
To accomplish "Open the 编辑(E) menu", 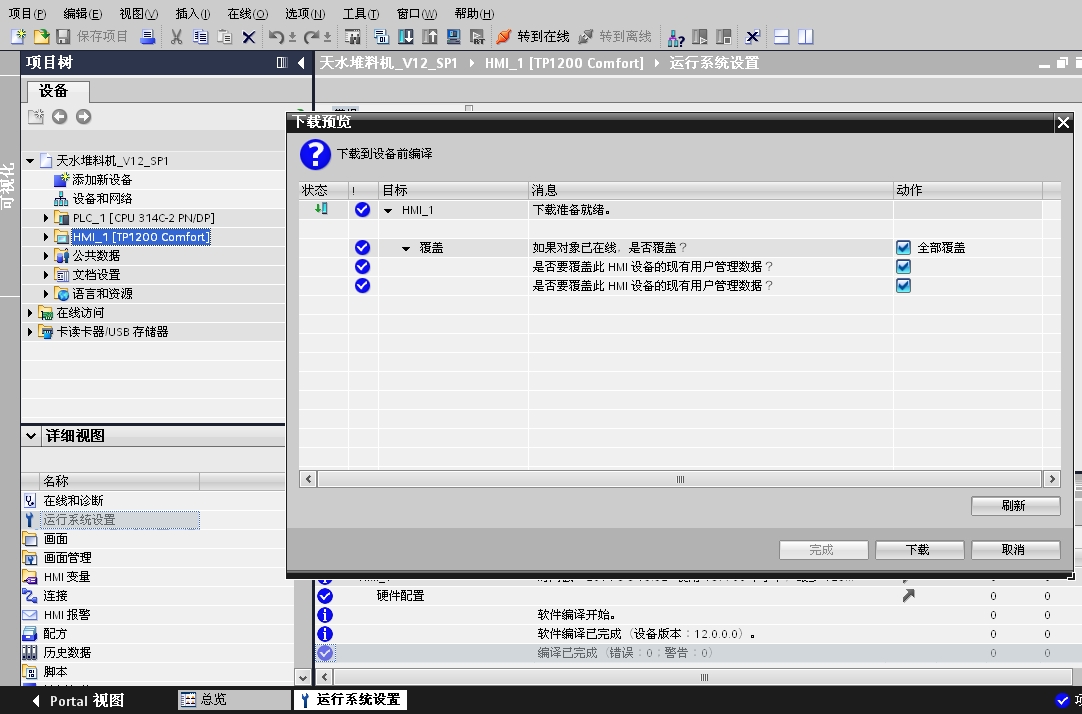I will [x=83, y=14].
